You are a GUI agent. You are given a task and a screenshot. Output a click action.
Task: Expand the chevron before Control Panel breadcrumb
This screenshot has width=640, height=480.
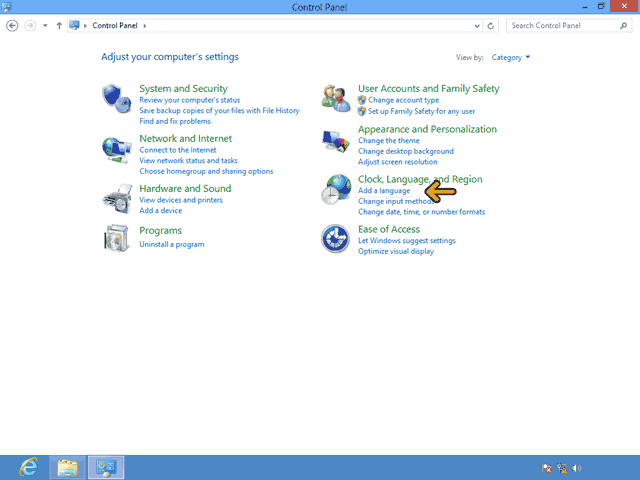pos(85,26)
